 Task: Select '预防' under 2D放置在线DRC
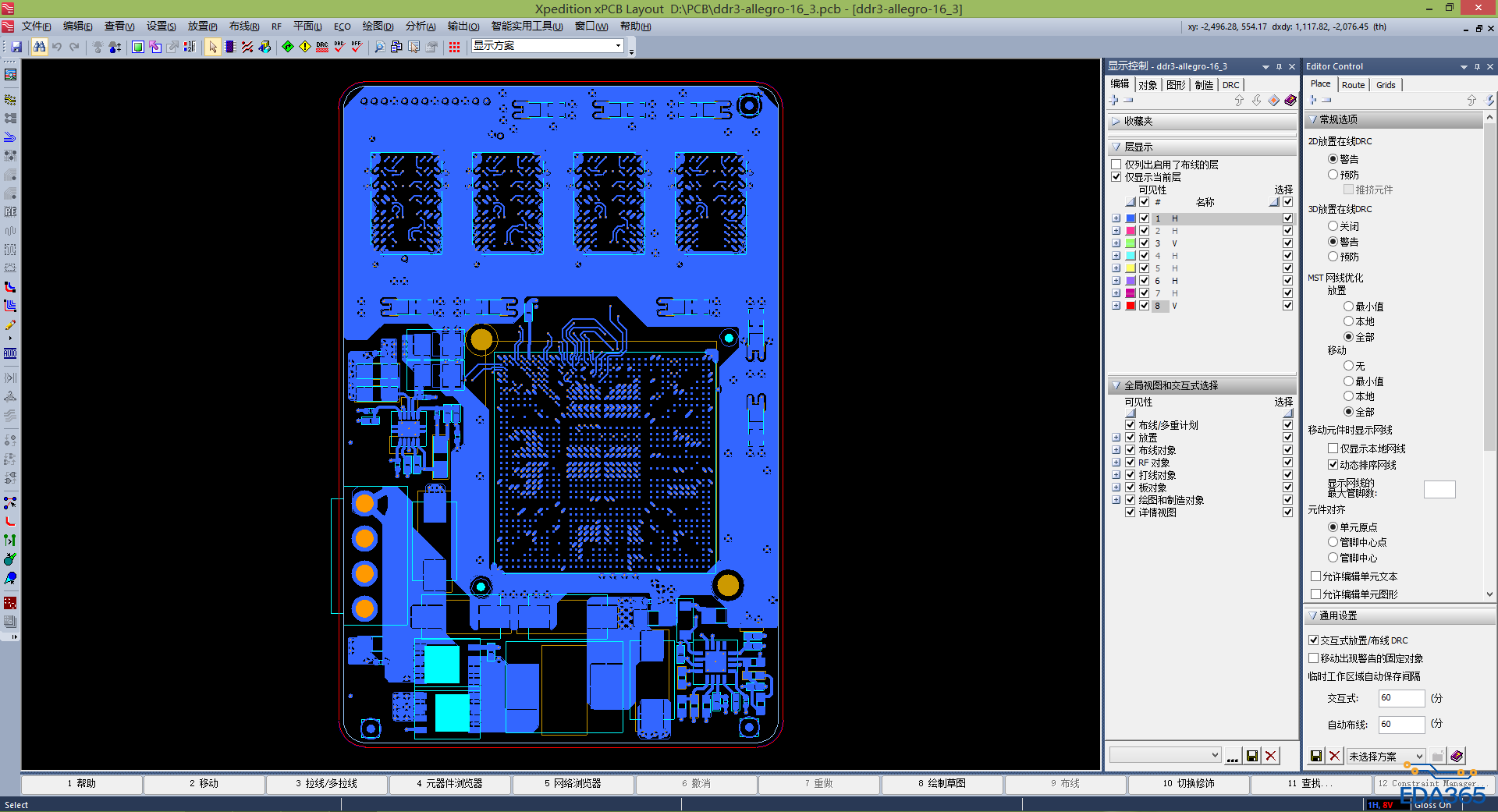click(x=1333, y=175)
